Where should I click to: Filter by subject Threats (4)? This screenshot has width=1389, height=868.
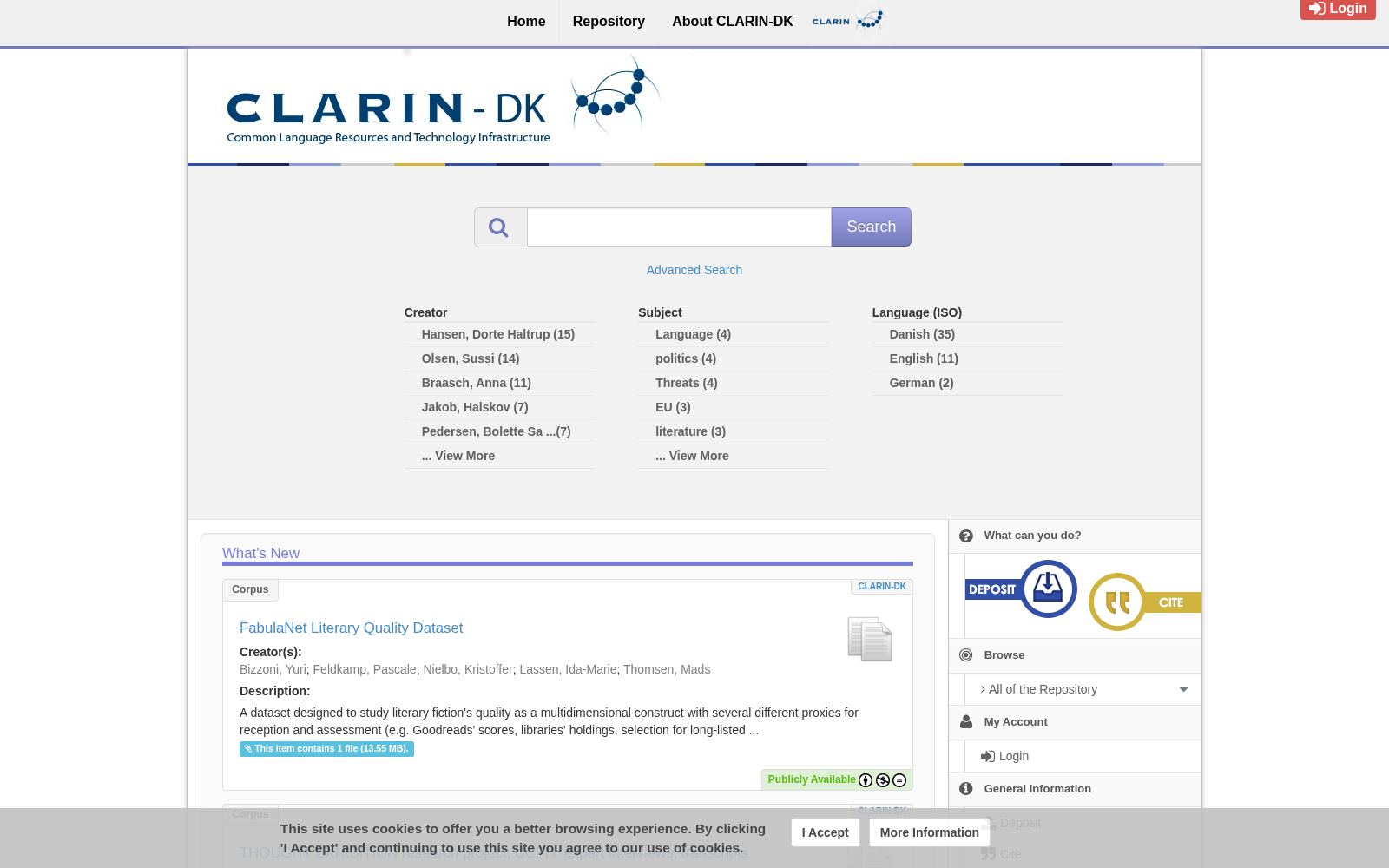[687, 383]
